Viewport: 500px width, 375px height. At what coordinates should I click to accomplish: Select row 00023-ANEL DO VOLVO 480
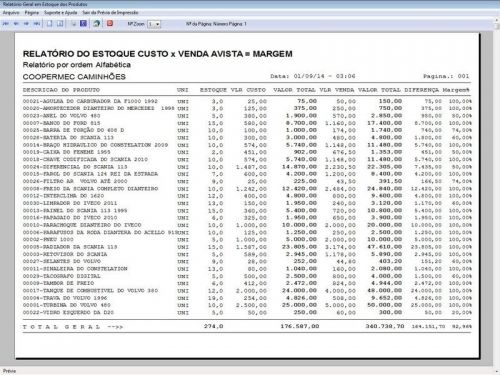[247, 116]
